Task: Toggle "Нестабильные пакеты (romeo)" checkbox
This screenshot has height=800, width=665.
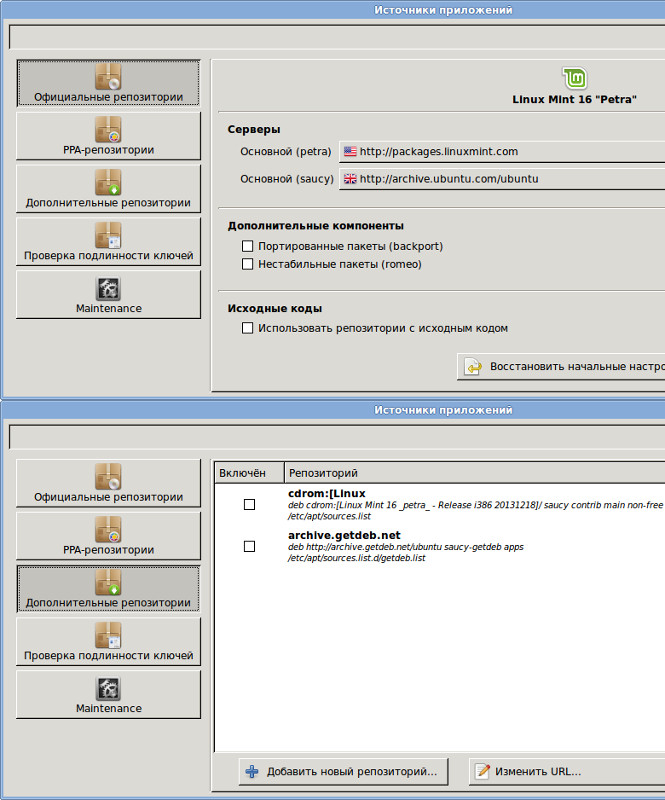Action: click(x=248, y=264)
